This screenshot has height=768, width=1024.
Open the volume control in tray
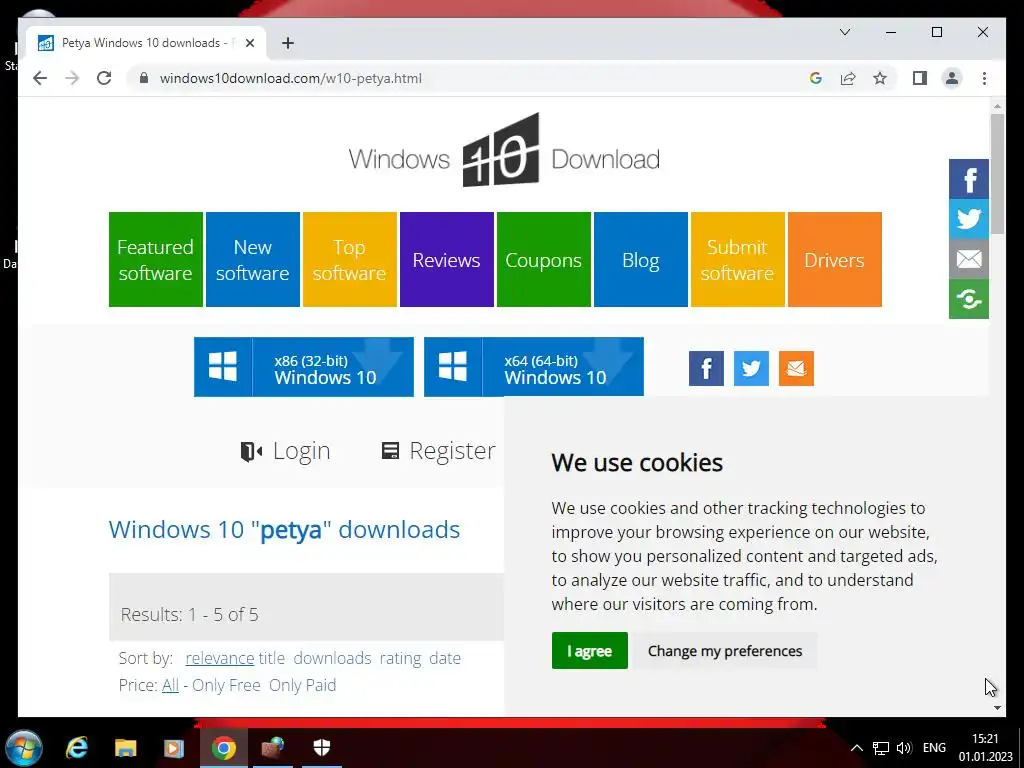(x=904, y=748)
